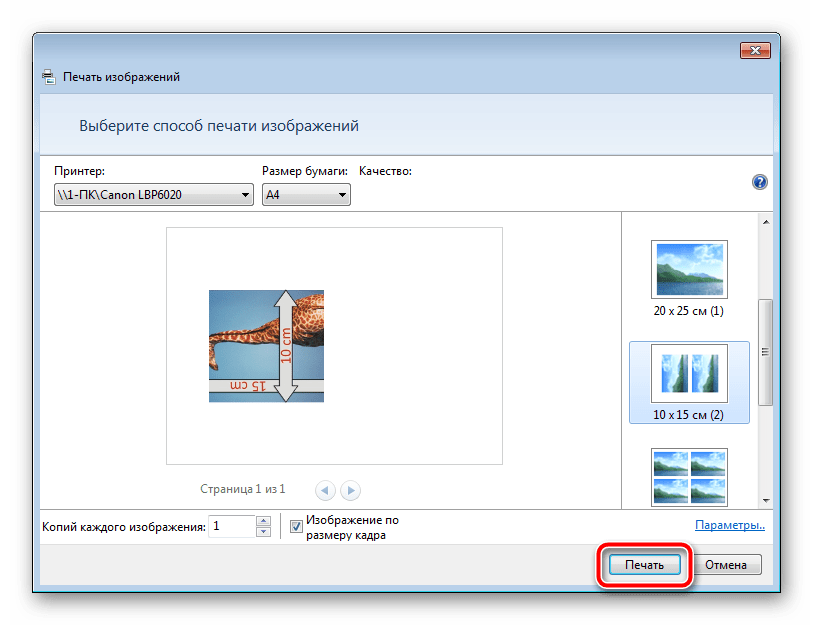This screenshot has width=813, height=625.
Task: Choose the four-photo layout thumbnail
Action: pos(689,476)
